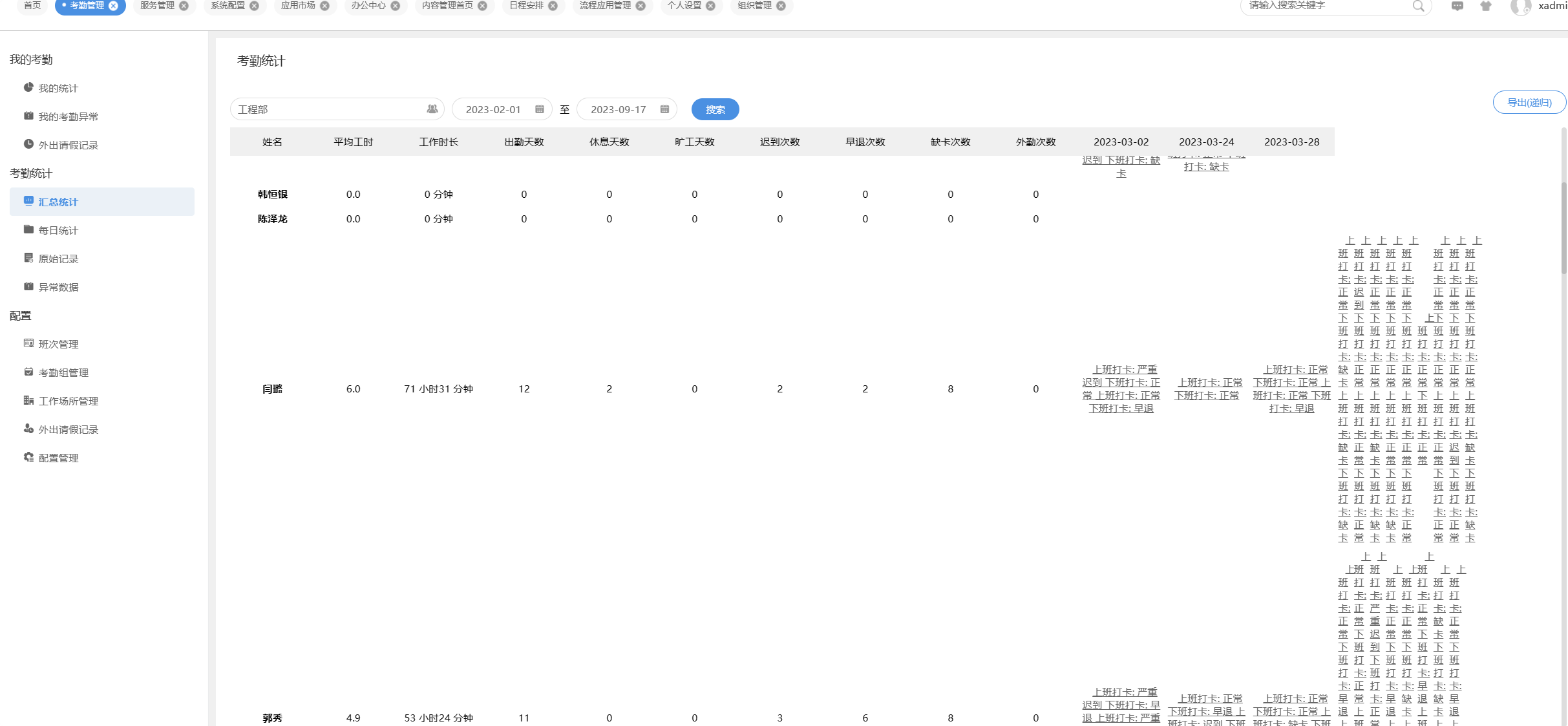
Task: Open 班次管理 in sidebar
Action: pos(58,344)
